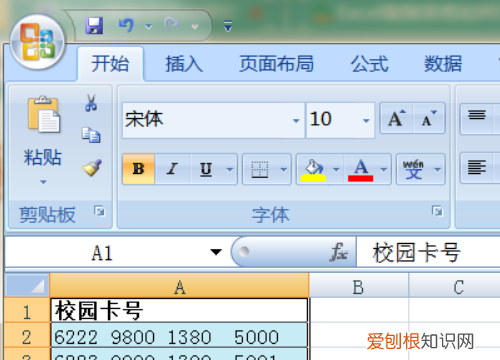Viewport: 500px width, 360px height.
Task: Open the redo history dropdown arrow
Action: click(x=195, y=26)
